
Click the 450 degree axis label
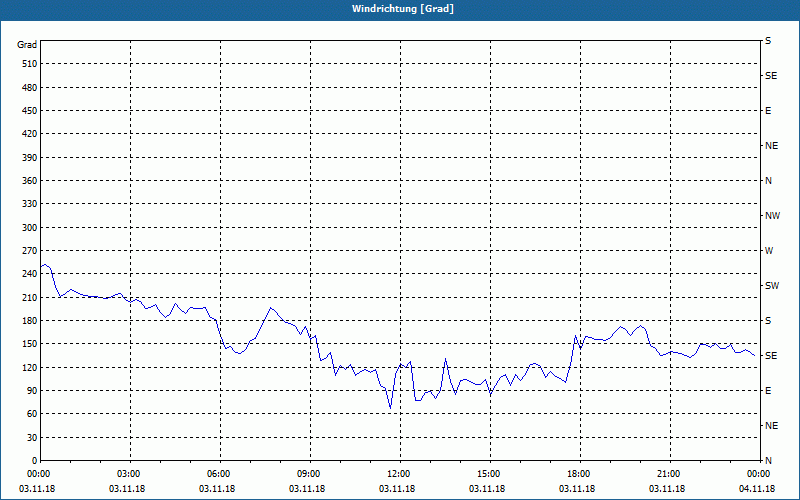point(30,111)
